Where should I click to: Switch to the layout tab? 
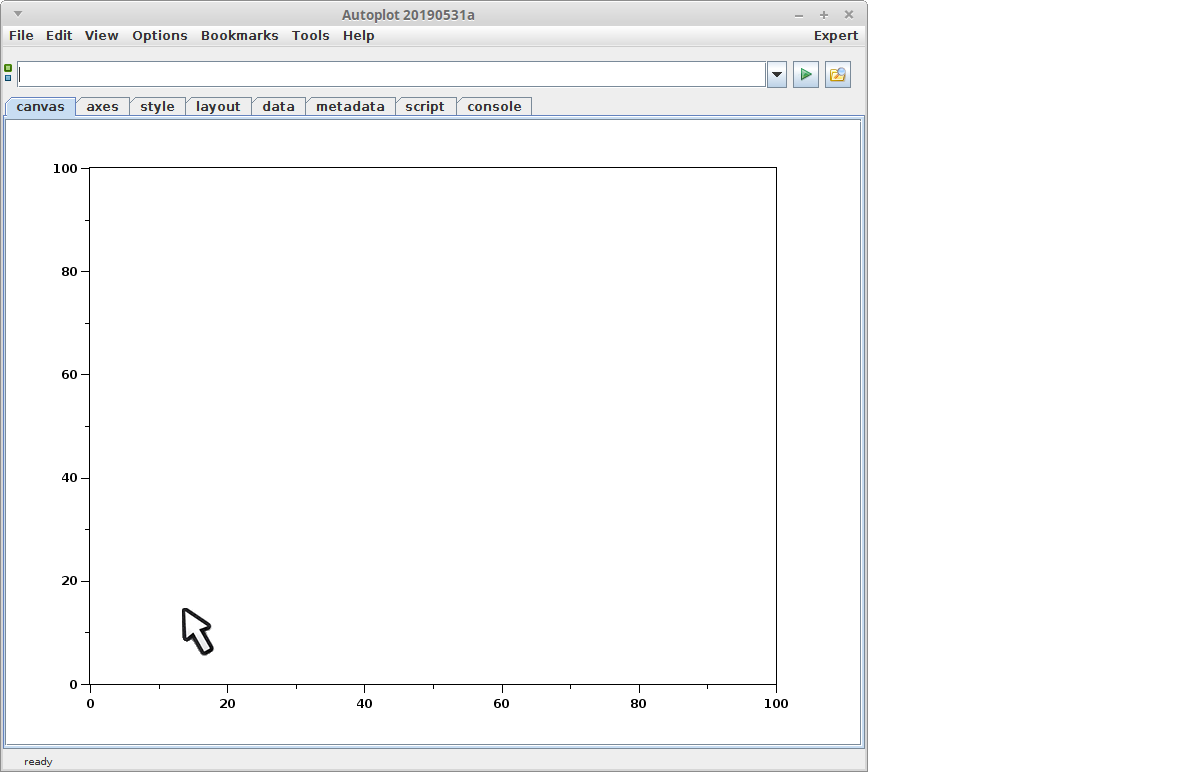click(218, 107)
